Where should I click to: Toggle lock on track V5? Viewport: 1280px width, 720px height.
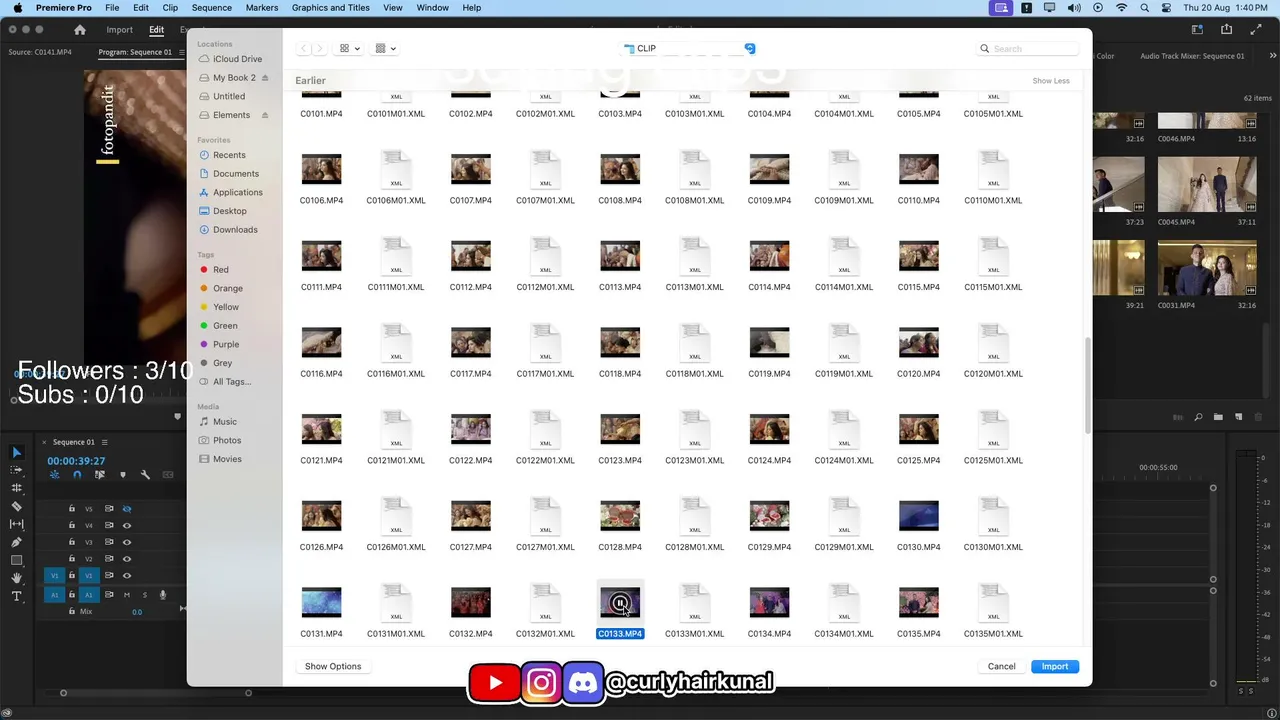[x=72, y=509]
